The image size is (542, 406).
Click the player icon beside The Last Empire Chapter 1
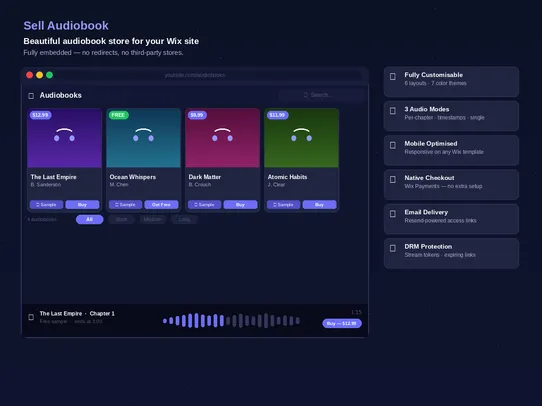coord(31,317)
